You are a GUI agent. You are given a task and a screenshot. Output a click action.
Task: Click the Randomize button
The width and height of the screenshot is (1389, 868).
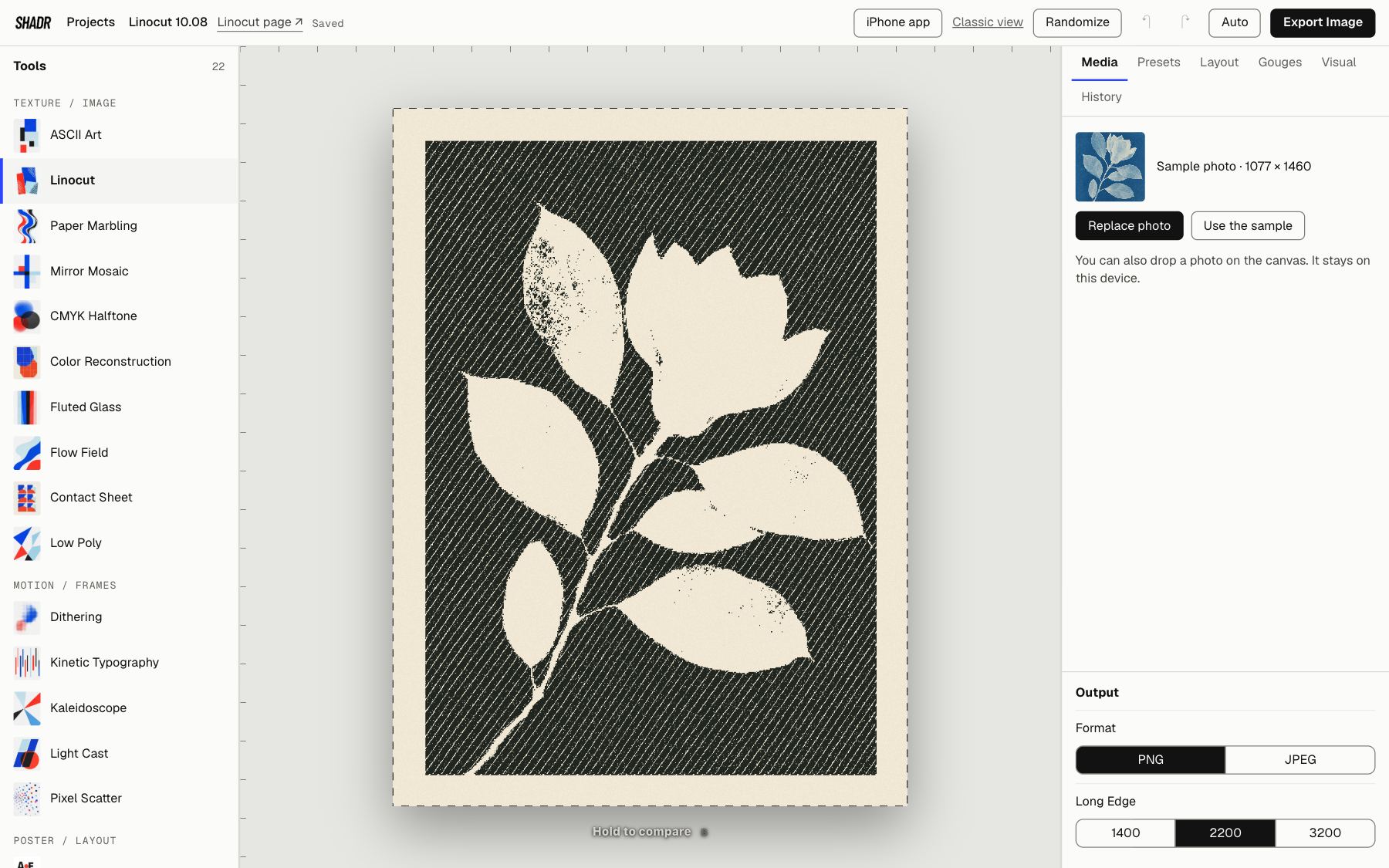click(1077, 22)
